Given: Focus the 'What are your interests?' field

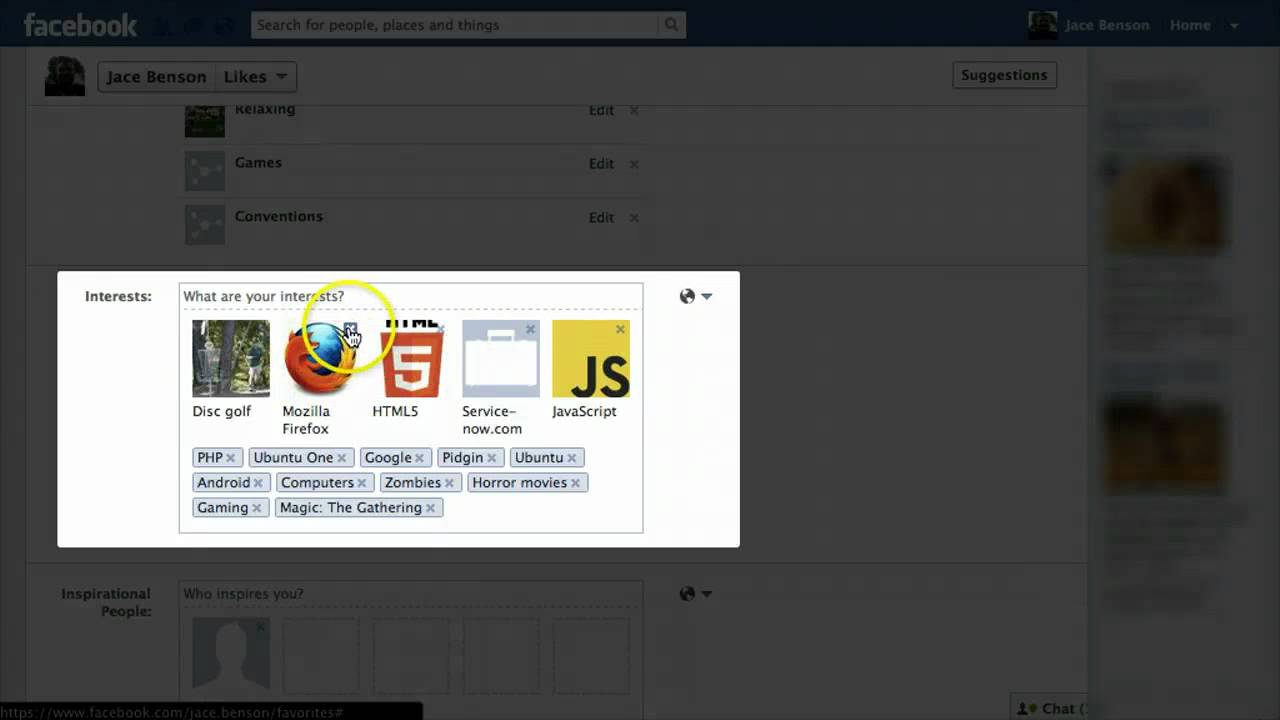Looking at the screenshot, I should pyautogui.click(x=410, y=296).
